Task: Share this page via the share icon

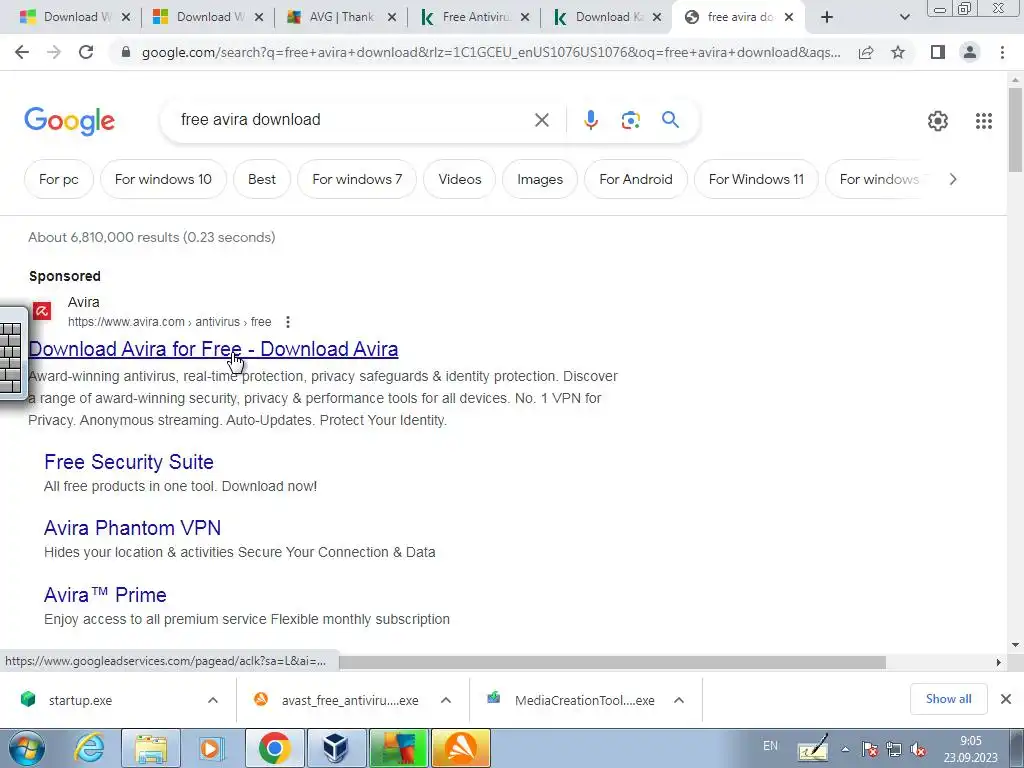Action: click(x=866, y=52)
